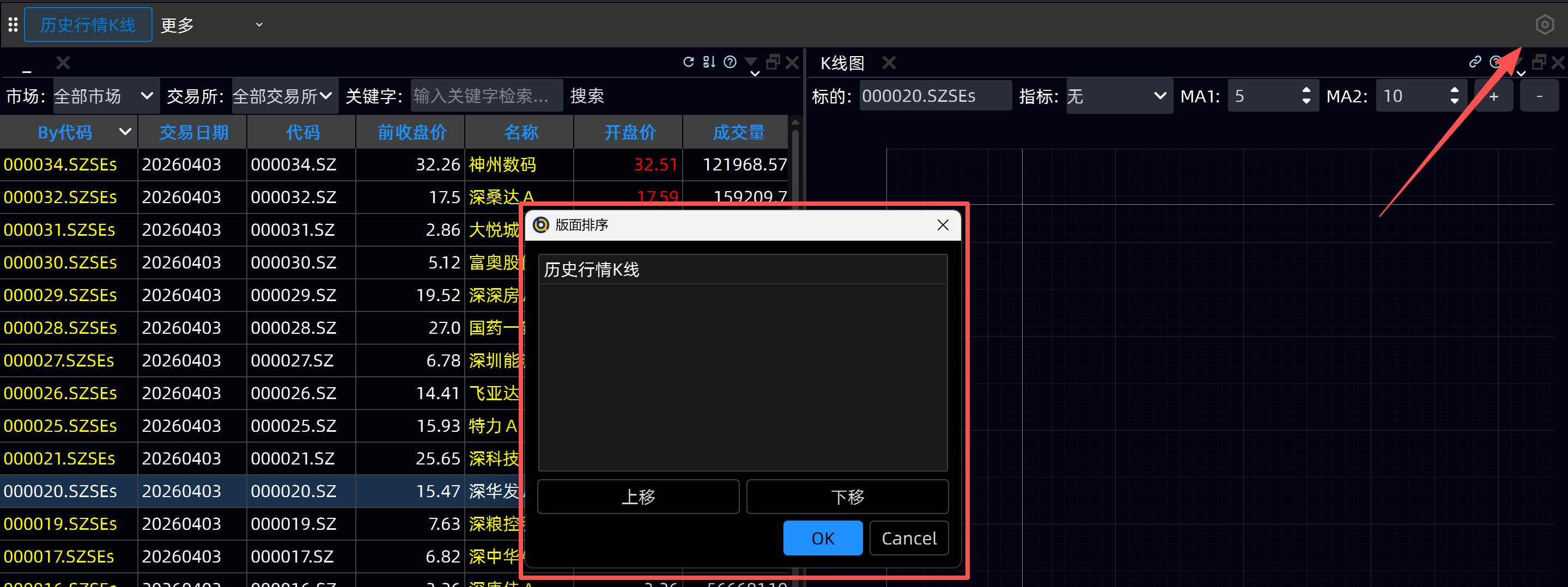Click the plus zoom button in K线图

point(1494,96)
